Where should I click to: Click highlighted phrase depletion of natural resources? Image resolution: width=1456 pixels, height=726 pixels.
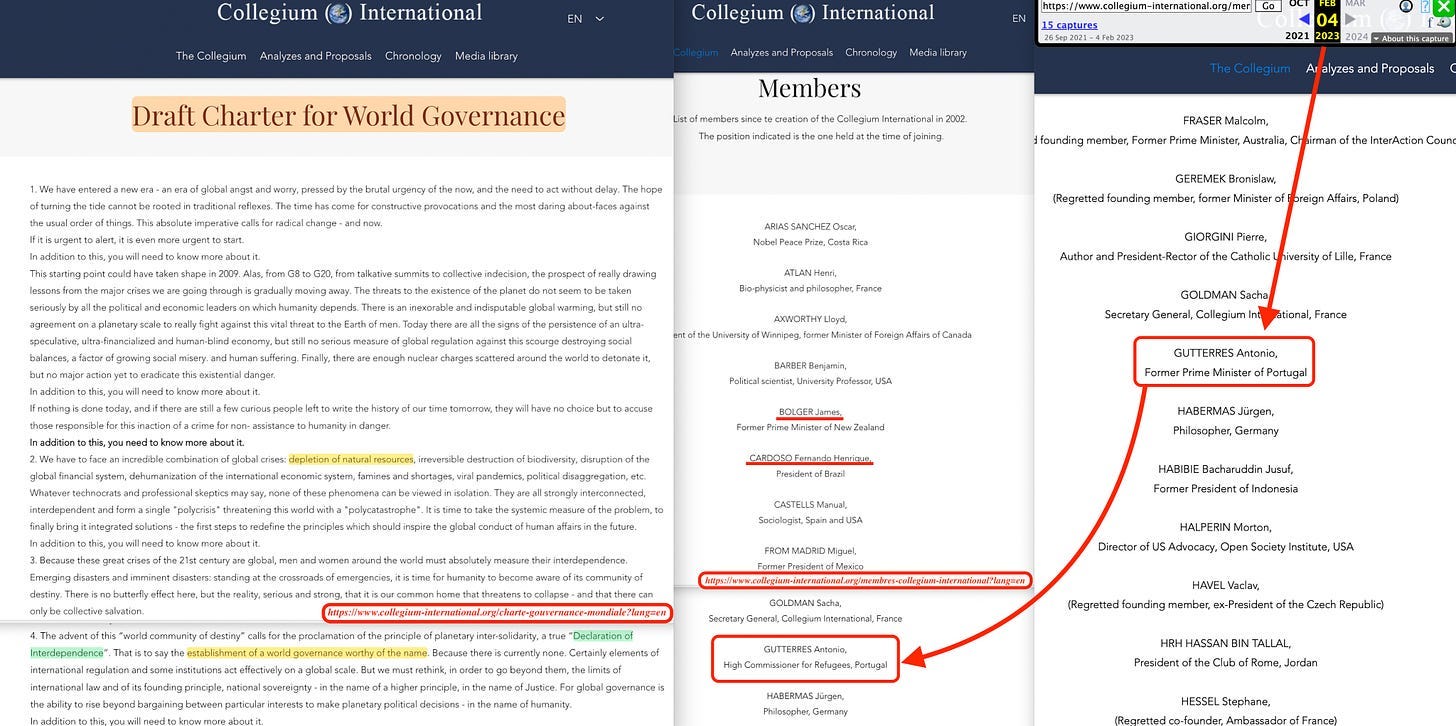tap(351, 459)
